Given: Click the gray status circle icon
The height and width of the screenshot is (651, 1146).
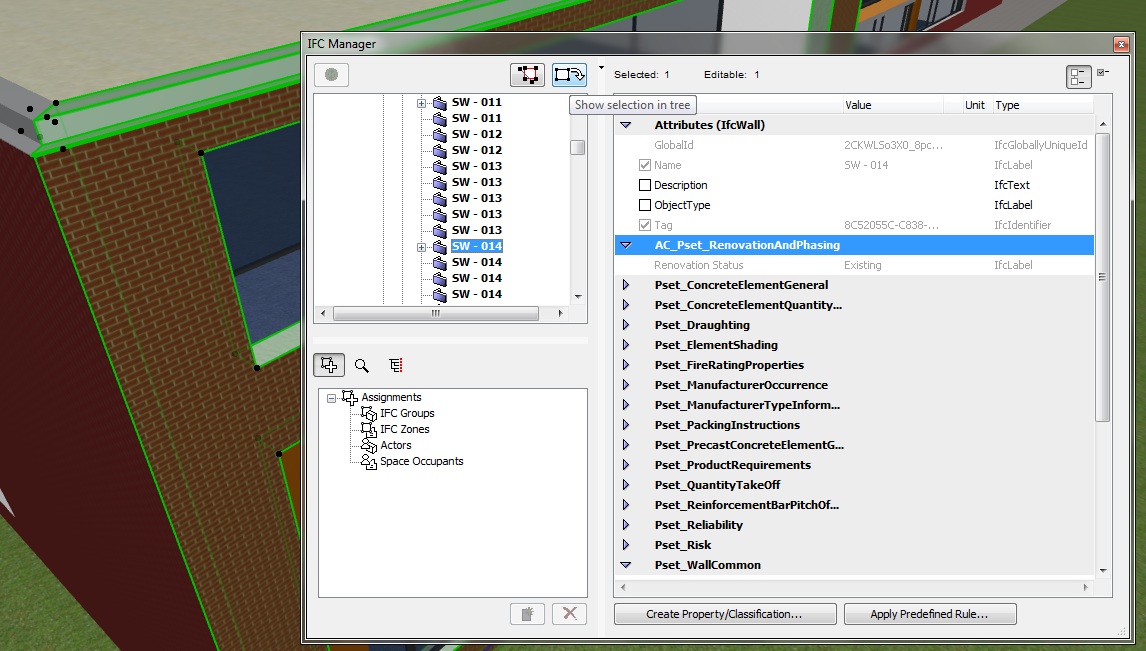Looking at the screenshot, I should coord(330,74).
